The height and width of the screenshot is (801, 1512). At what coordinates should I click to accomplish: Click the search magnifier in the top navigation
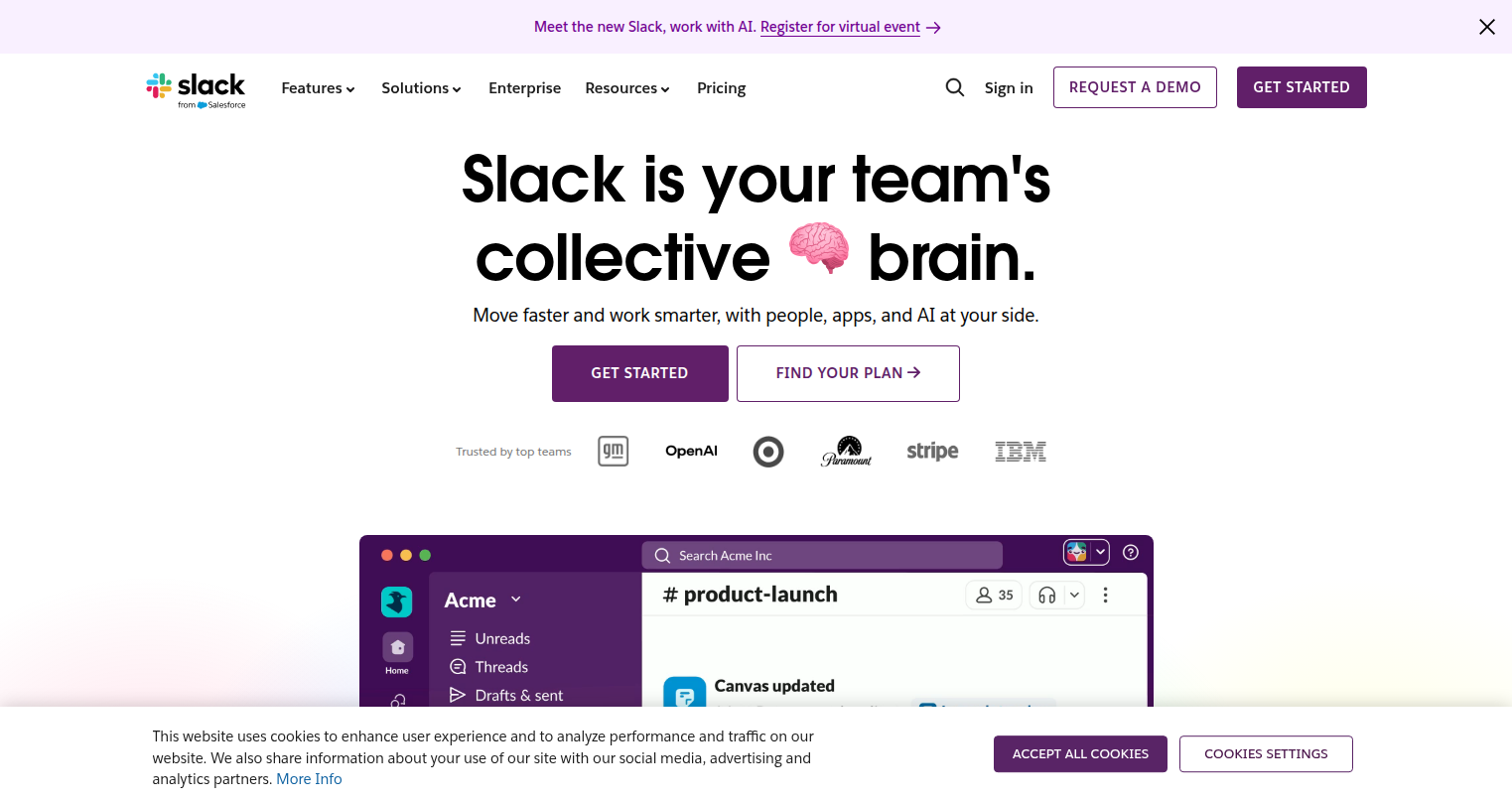954,87
